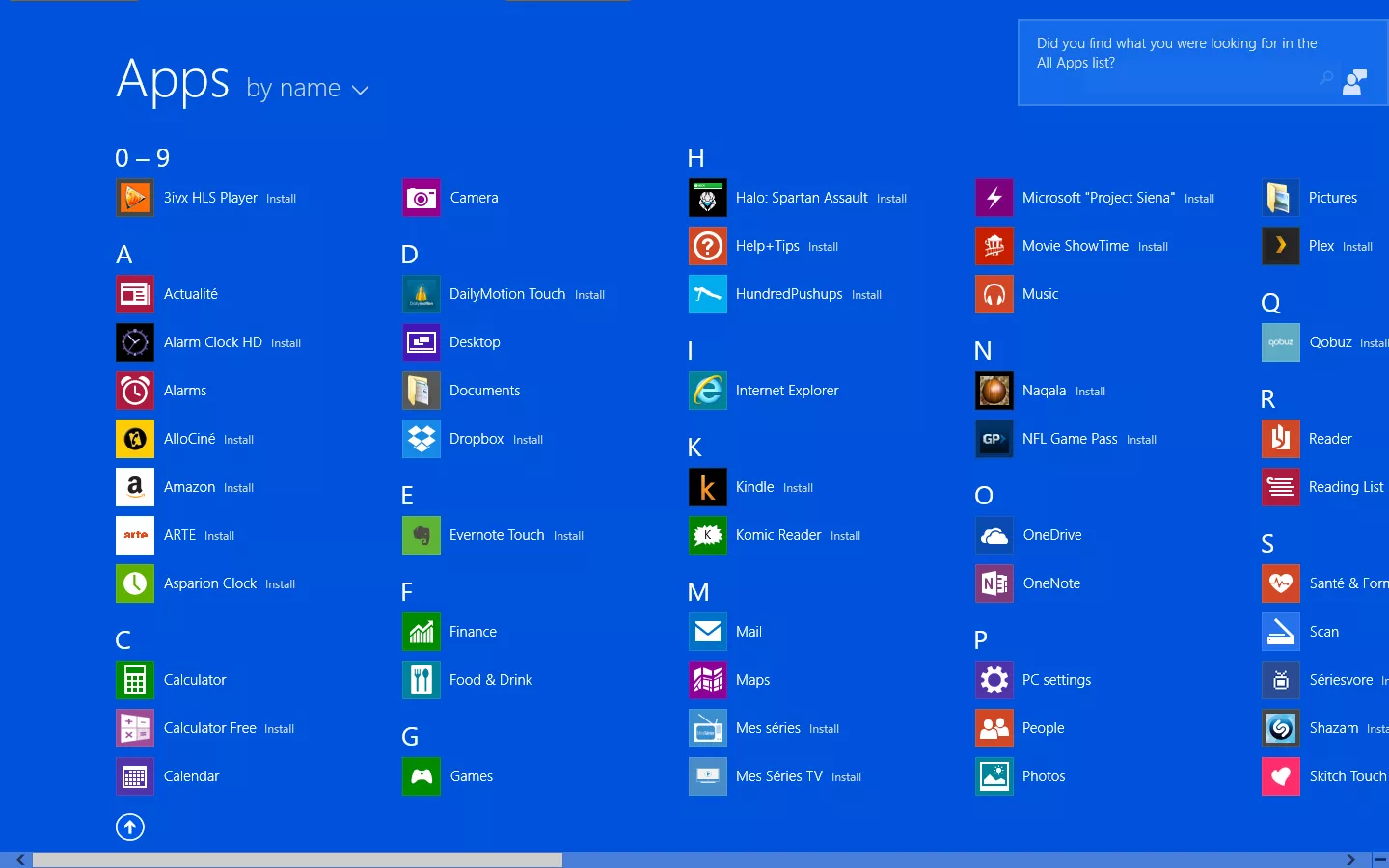The height and width of the screenshot is (868, 1389).
Task: Open the Music app icon
Action: pyautogui.click(x=994, y=294)
